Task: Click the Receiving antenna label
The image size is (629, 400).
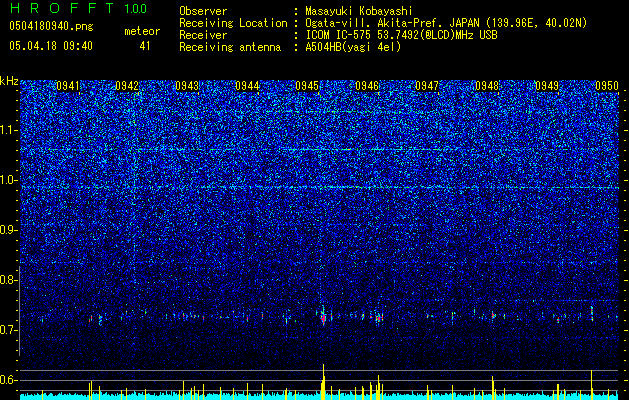Action: (x=230, y=47)
